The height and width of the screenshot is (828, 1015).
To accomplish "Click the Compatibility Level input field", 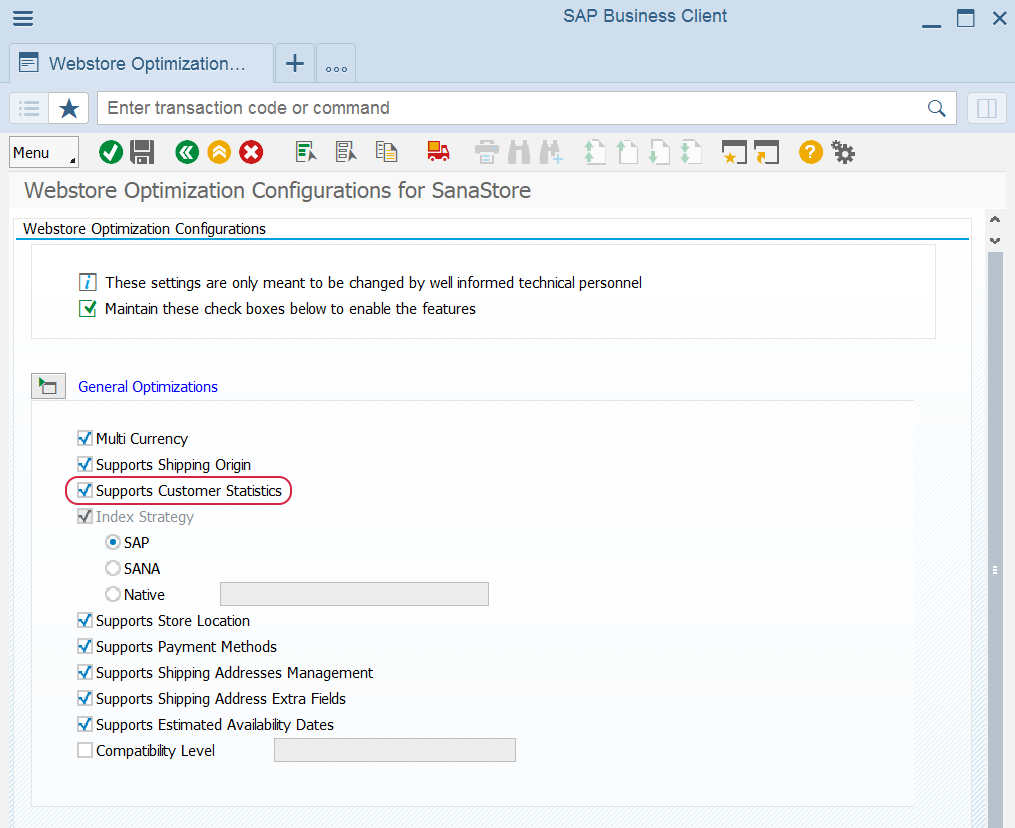I will click(395, 750).
